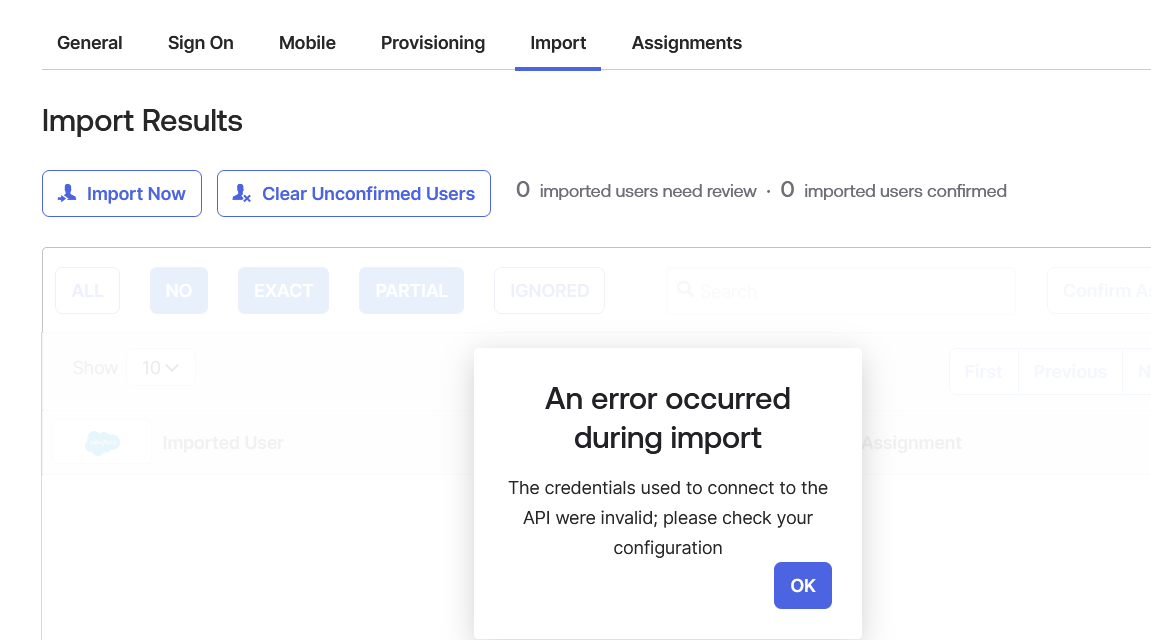
Task: Filter results by ALL
Action: (x=88, y=291)
